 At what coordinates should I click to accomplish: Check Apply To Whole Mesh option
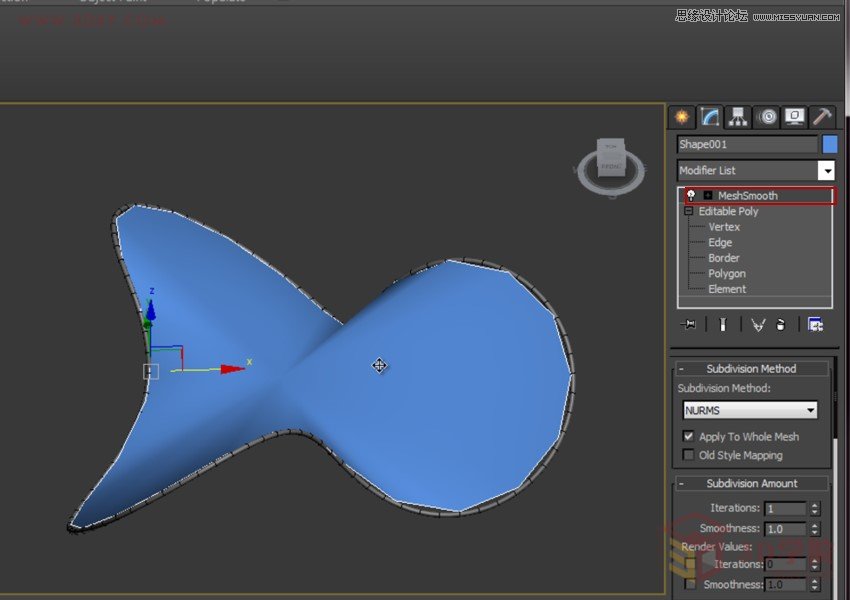[x=688, y=436]
